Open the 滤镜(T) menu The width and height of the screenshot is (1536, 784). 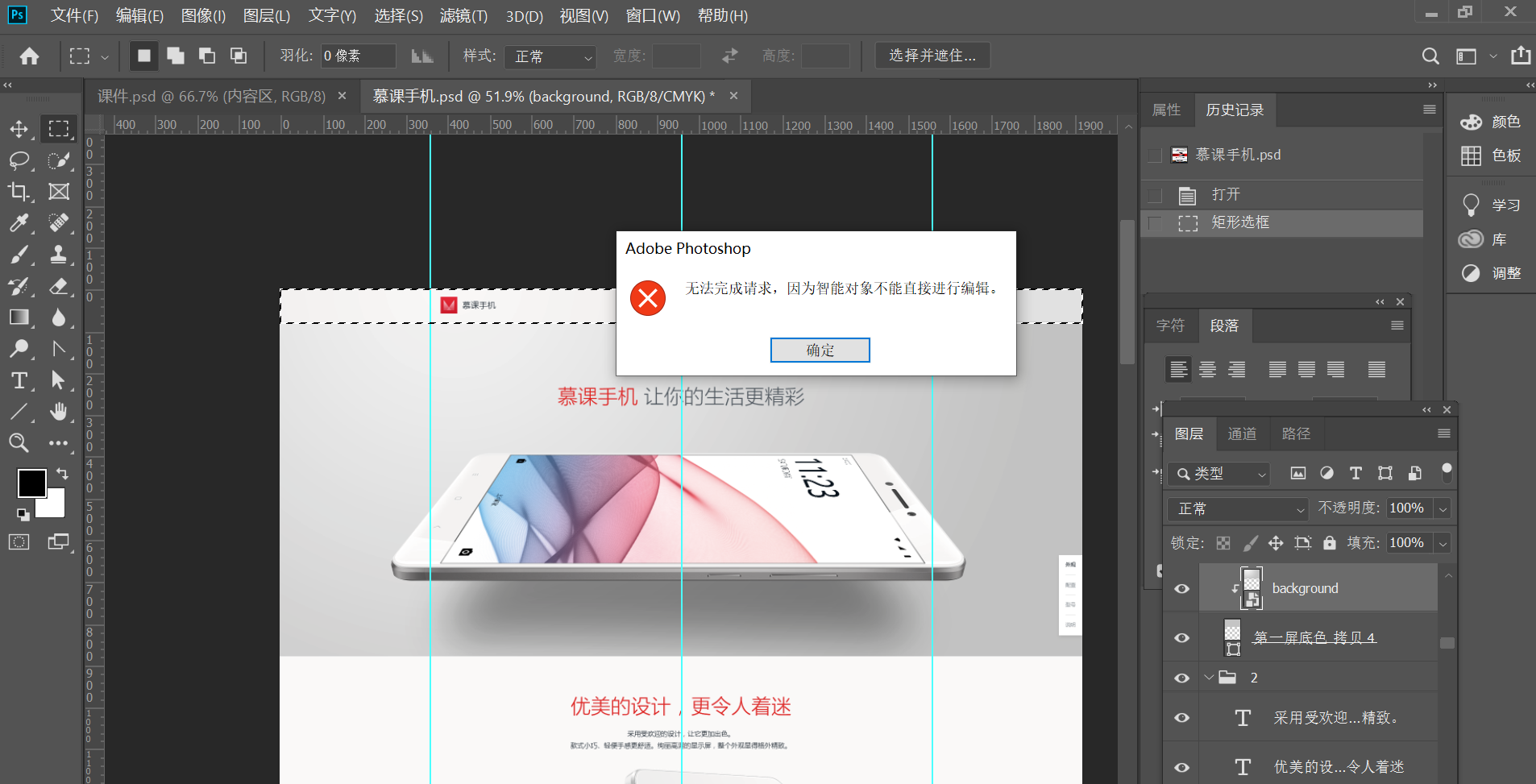(463, 15)
